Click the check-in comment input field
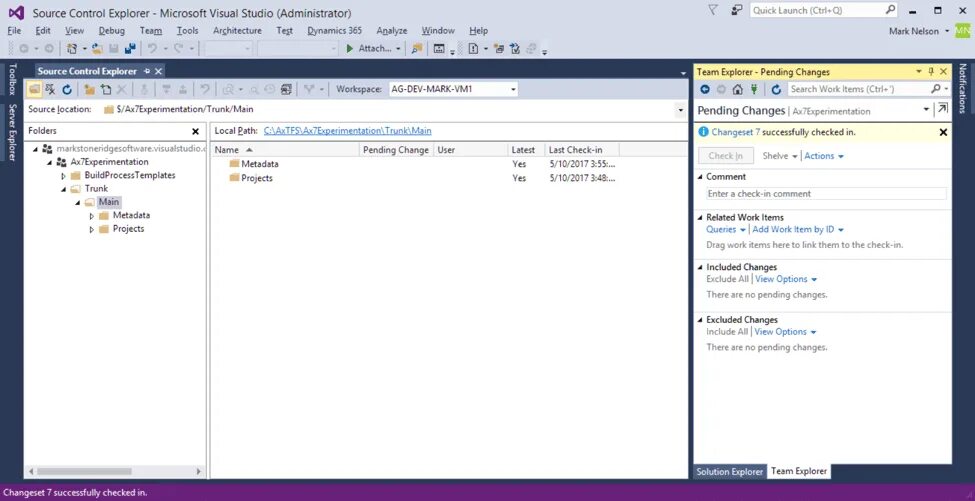Viewport: 975px width, 501px height. (826, 194)
